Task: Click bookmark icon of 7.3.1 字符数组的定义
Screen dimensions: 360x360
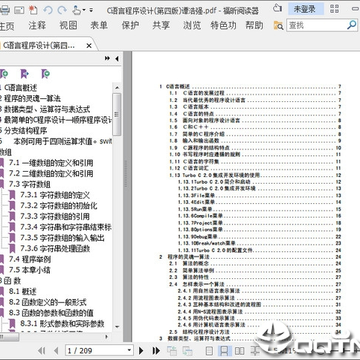Action: pos(12,195)
